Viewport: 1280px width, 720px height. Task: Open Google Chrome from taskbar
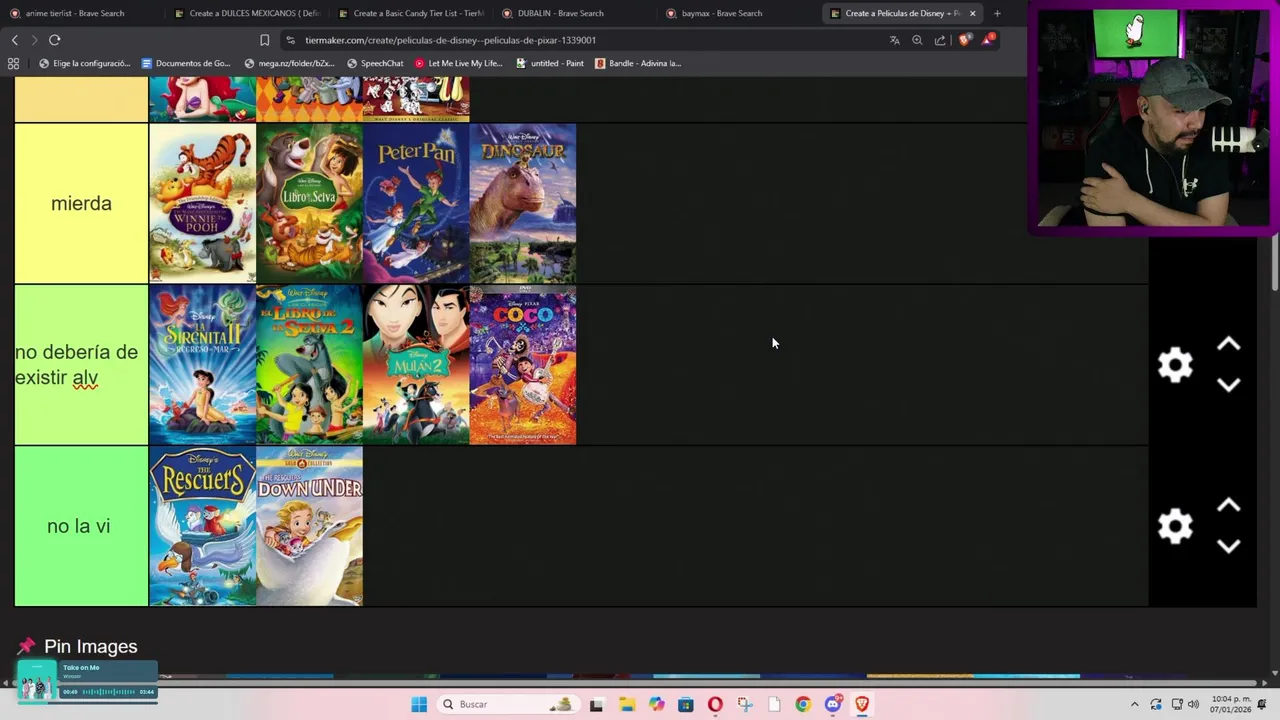coord(803,704)
